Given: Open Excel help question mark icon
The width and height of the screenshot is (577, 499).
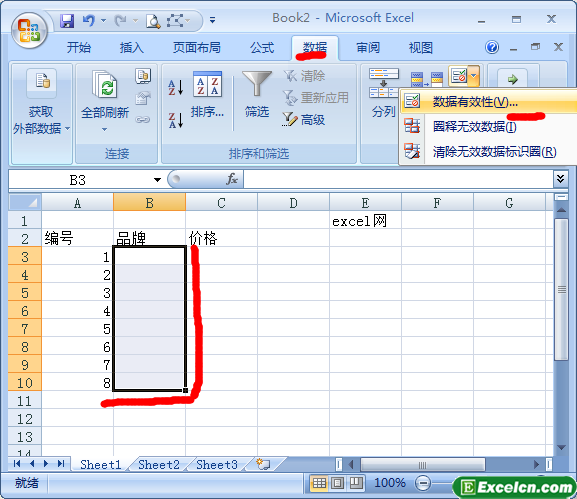Looking at the screenshot, I should (x=492, y=47).
